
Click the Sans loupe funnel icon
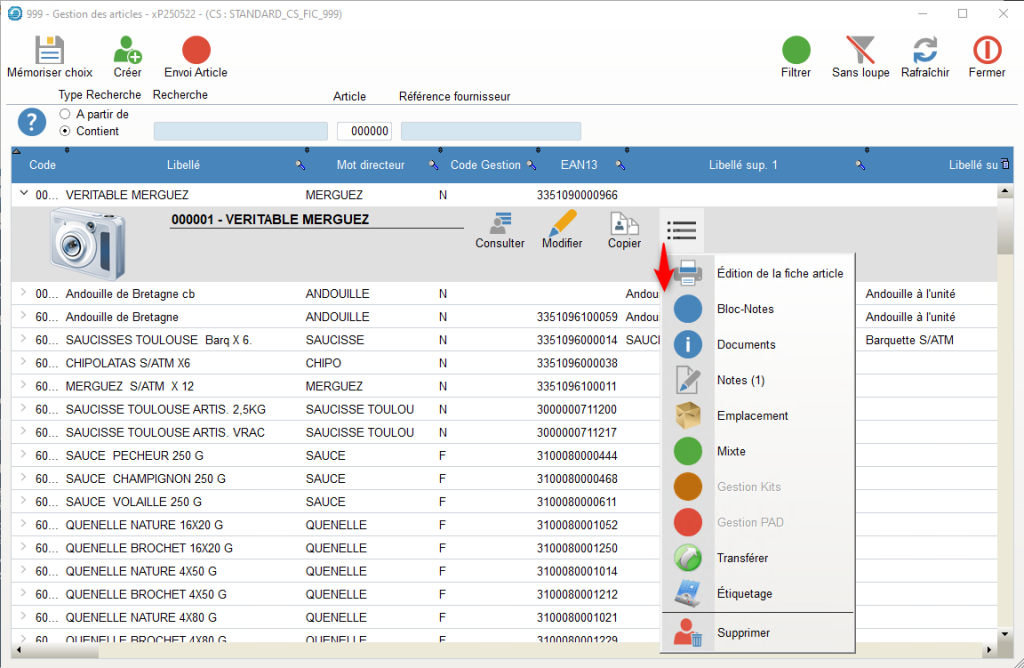coord(860,51)
